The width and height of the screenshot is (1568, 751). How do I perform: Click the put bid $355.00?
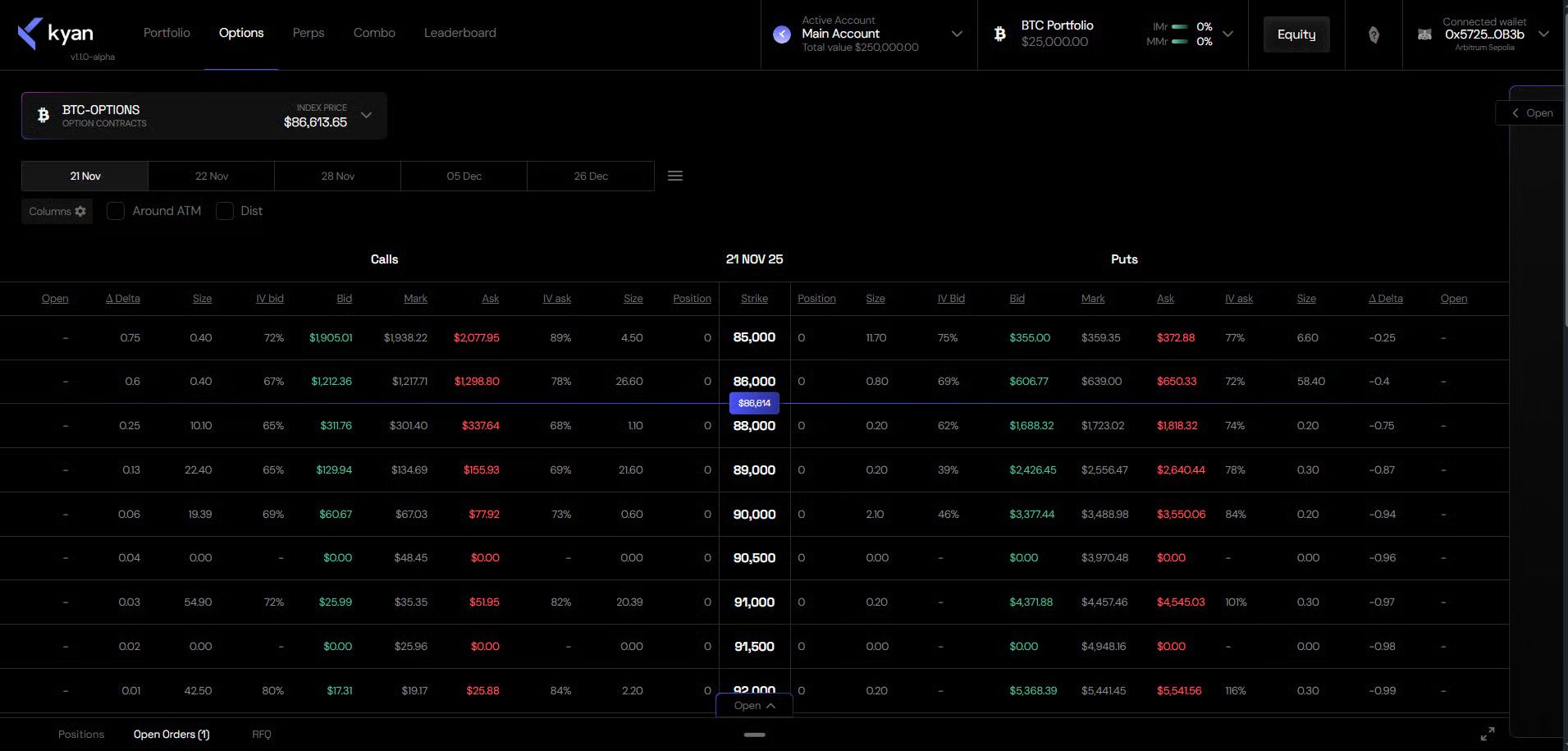(1030, 337)
